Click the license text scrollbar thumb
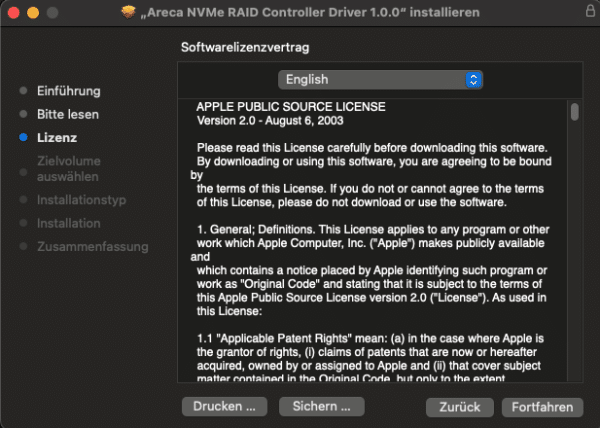Screen dimensions: 600x428 click(574, 112)
